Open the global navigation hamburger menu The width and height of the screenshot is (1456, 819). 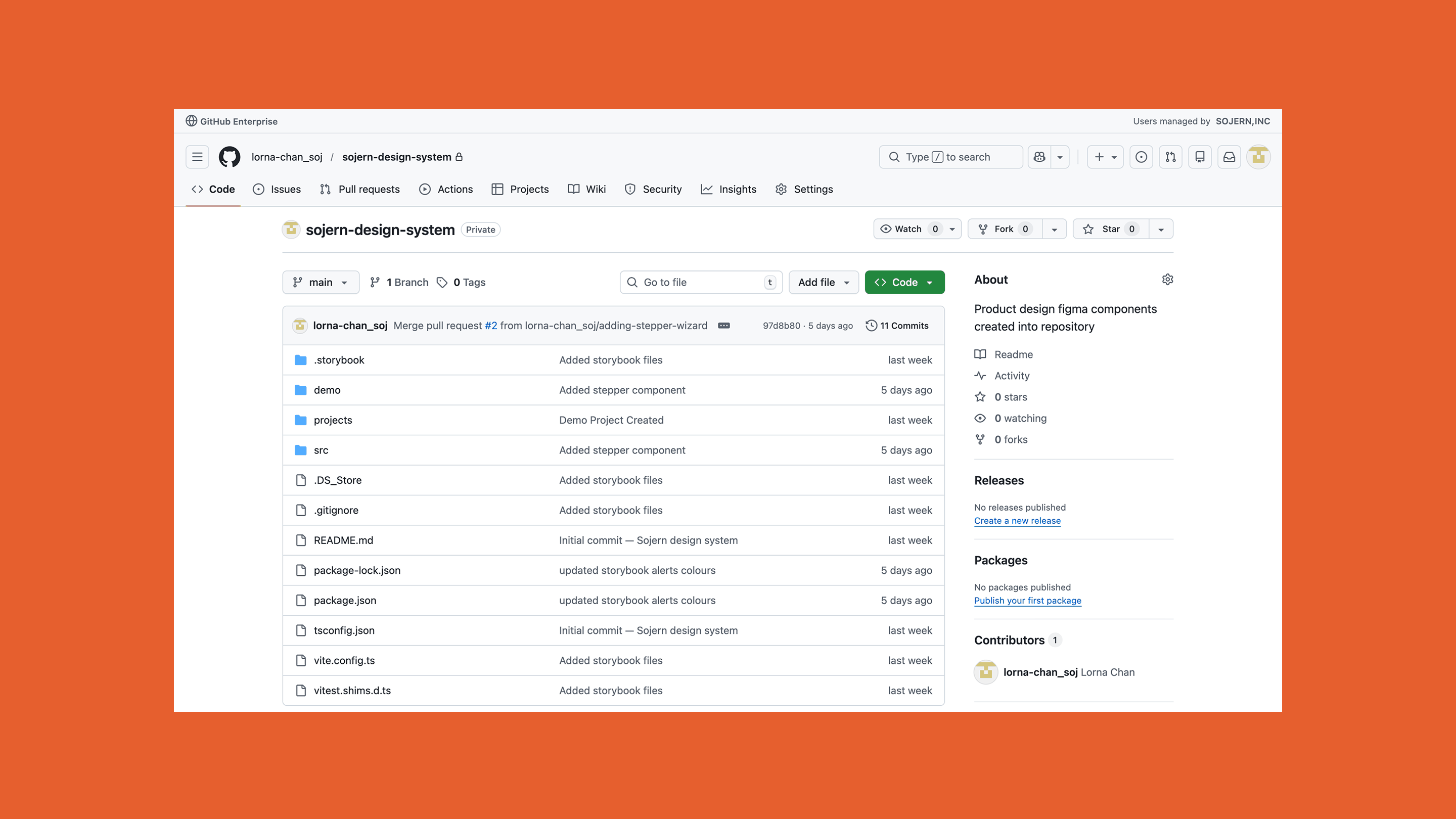point(196,157)
